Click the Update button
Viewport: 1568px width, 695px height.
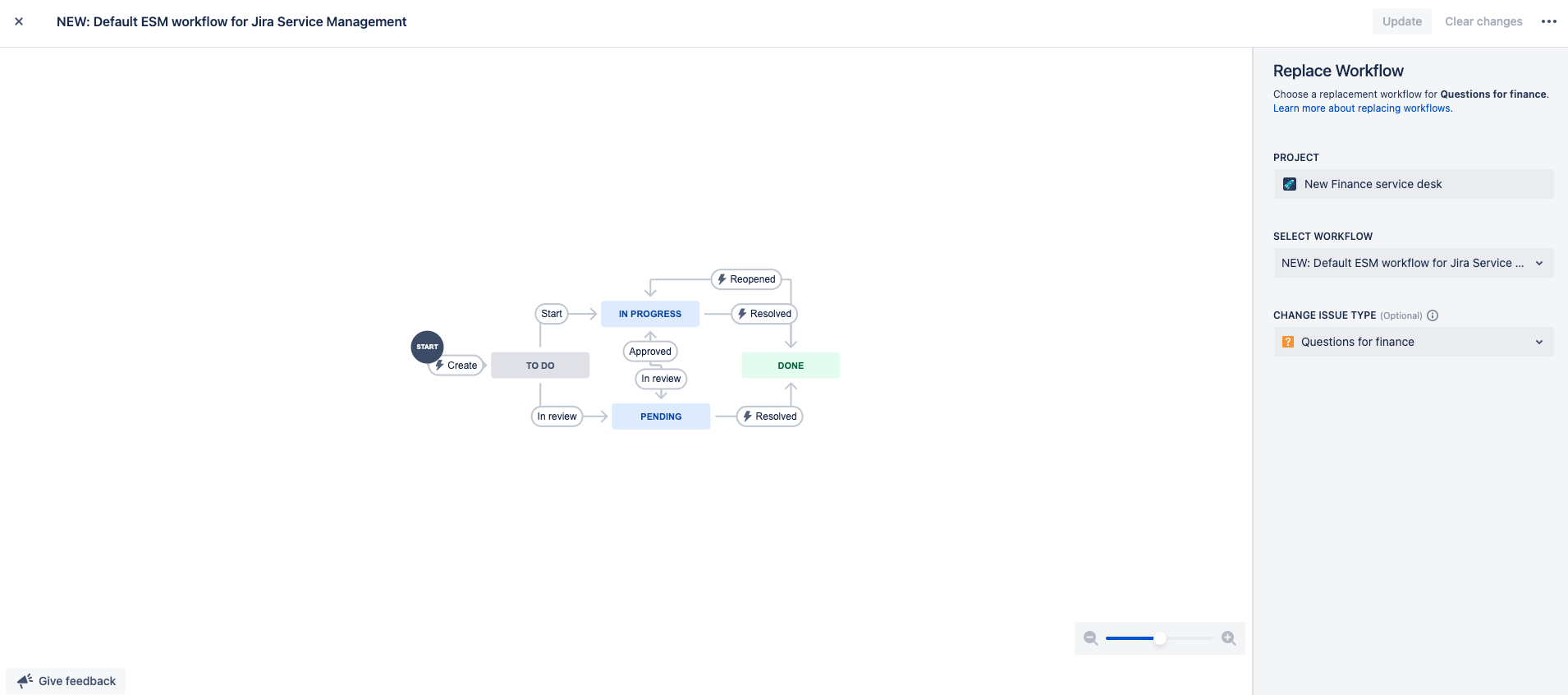tap(1401, 21)
